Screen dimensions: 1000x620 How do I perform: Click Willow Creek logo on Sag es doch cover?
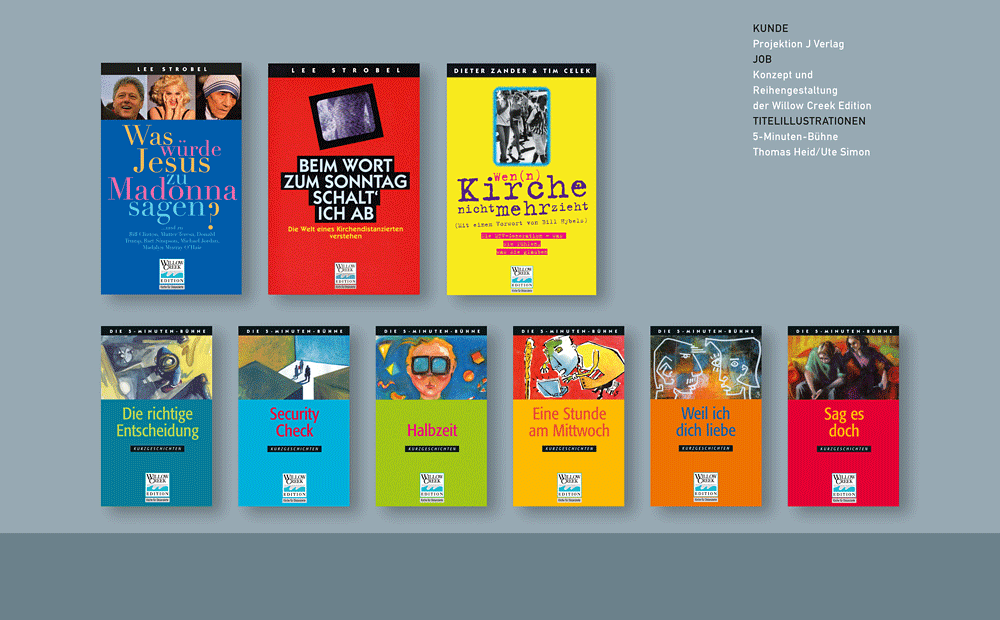pyautogui.click(x=843, y=486)
